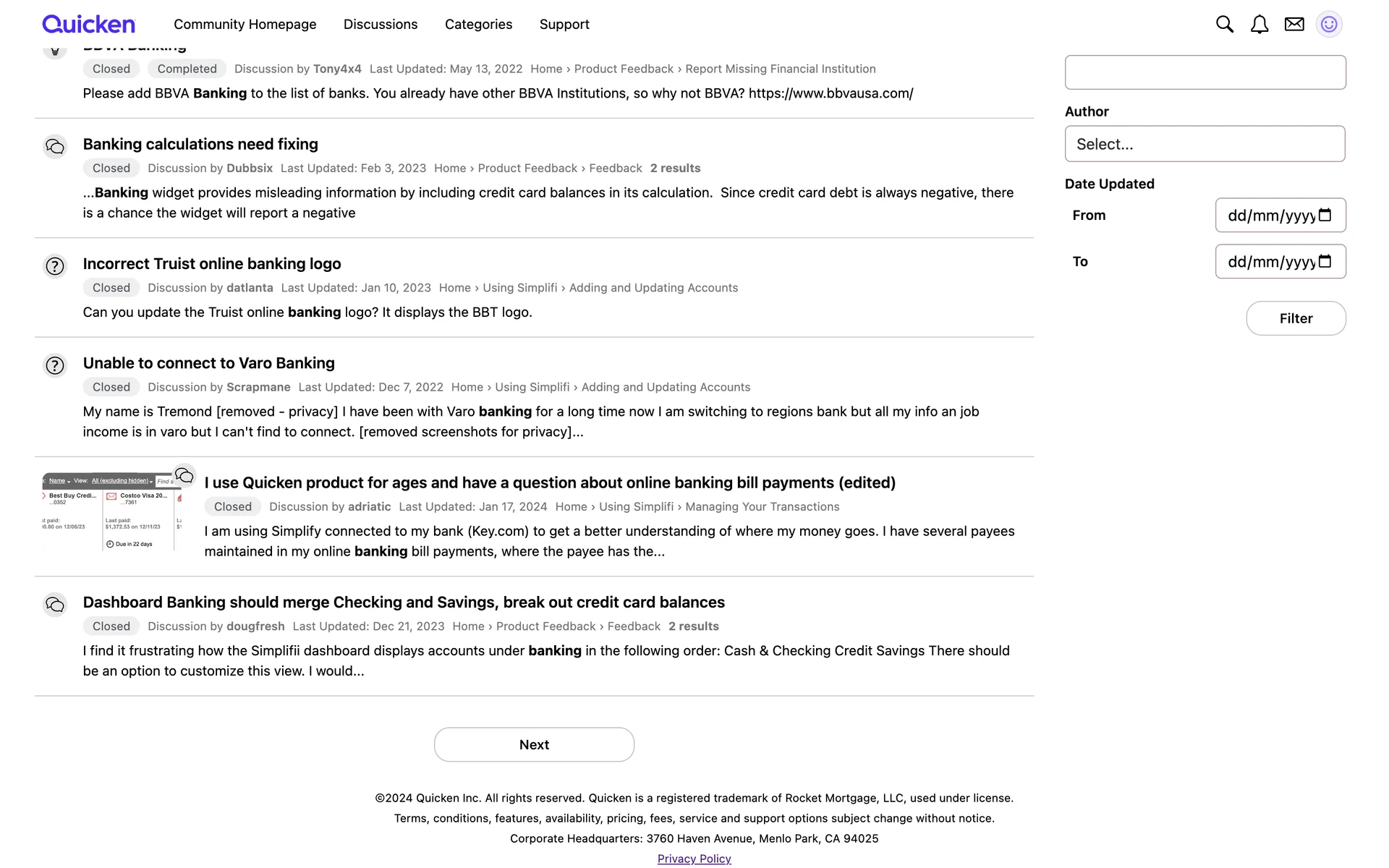Open the user profile avatar
1389x868 pixels.
1329,25
